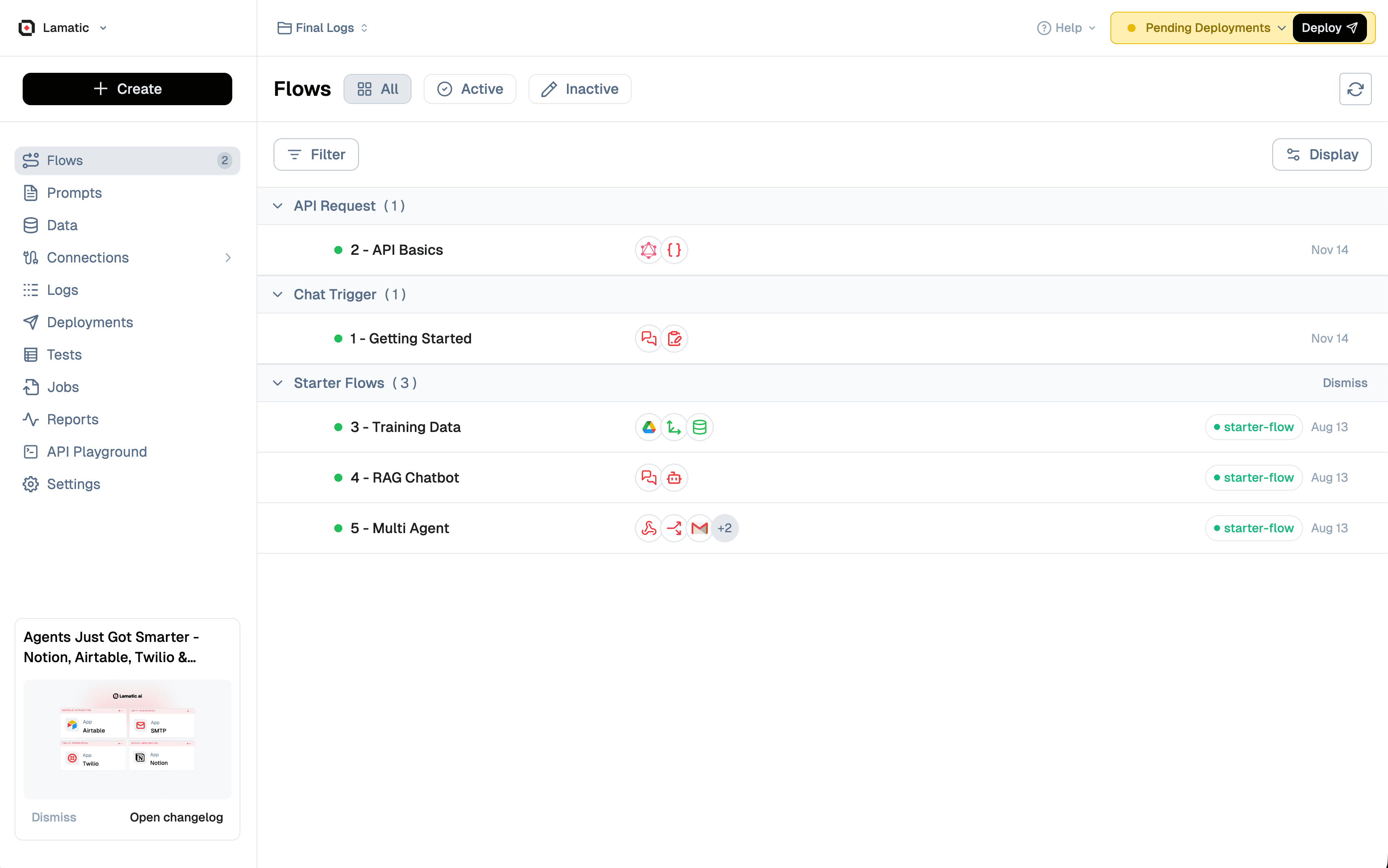Click the Deploy button

(1328, 28)
